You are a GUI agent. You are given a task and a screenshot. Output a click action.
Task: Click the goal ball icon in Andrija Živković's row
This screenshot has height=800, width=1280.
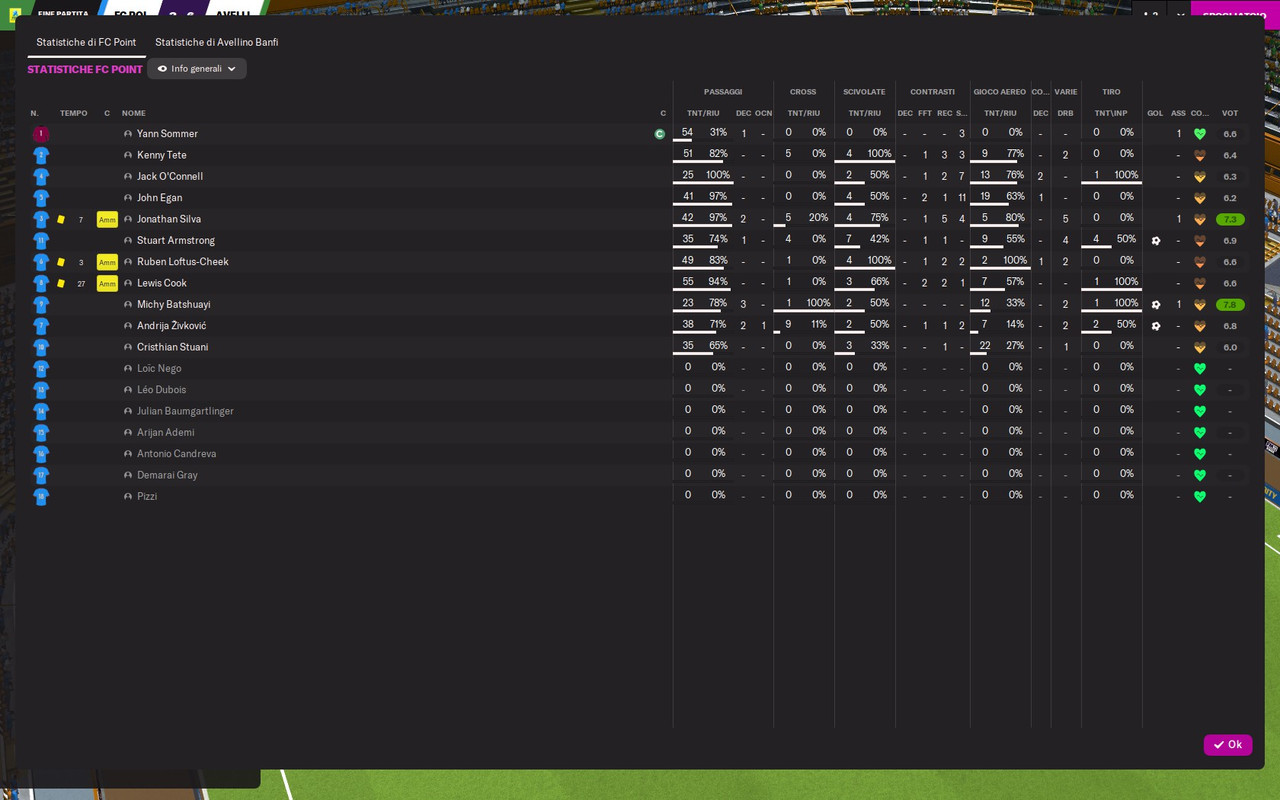pyautogui.click(x=1156, y=326)
